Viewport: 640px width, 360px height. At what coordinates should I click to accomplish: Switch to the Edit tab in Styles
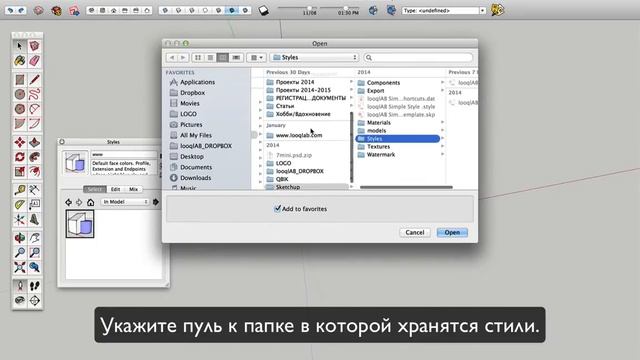pyautogui.click(x=116, y=189)
